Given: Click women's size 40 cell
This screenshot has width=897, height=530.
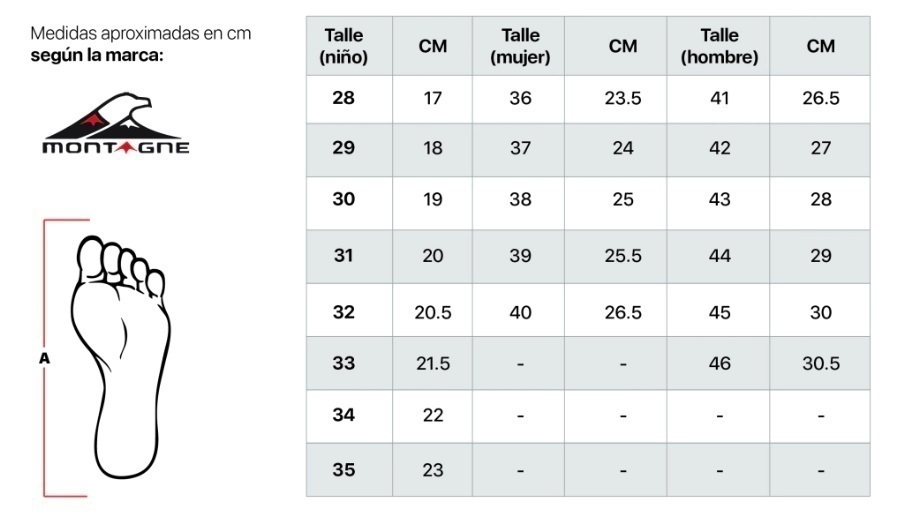Looking at the screenshot, I should coord(520,312).
